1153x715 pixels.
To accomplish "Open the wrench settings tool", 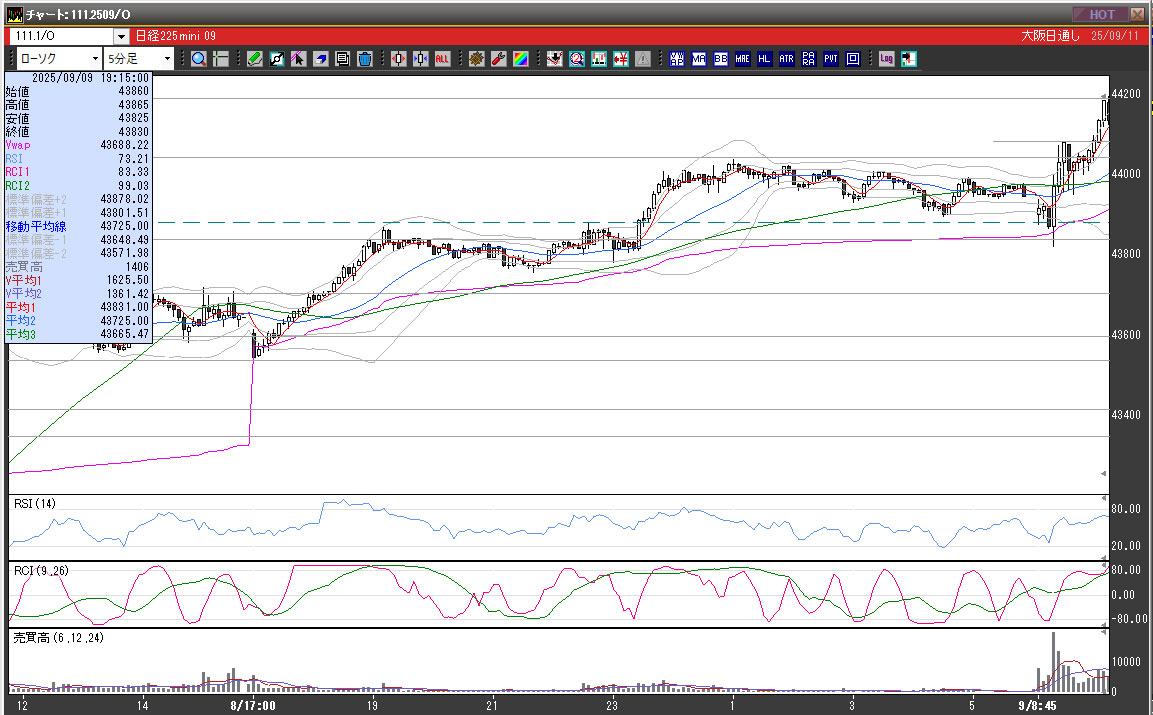I will (x=498, y=59).
